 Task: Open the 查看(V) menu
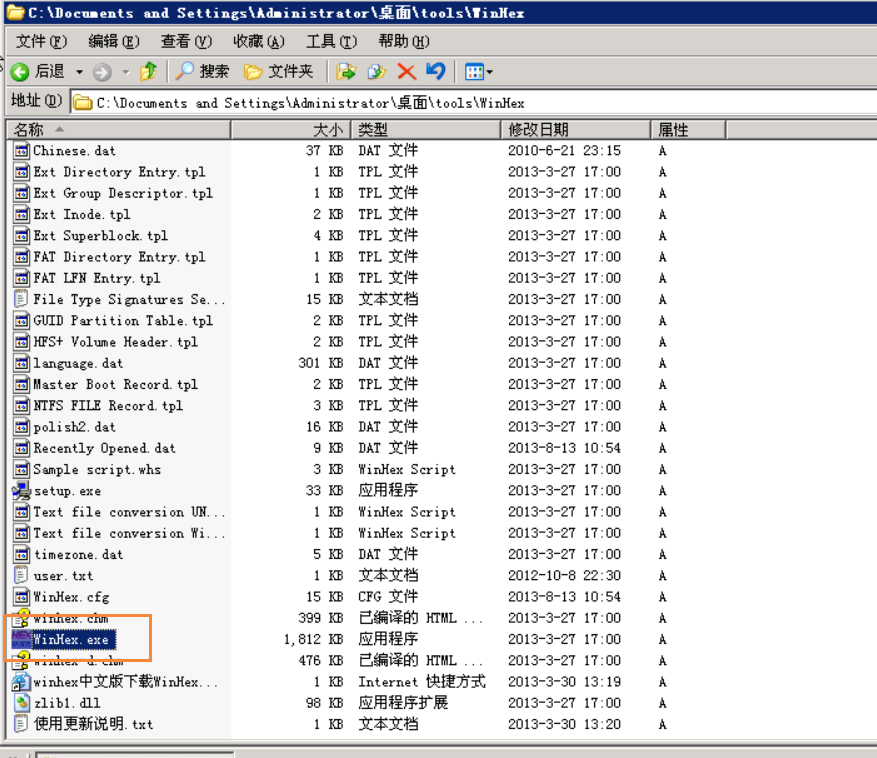click(x=186, y=41)
